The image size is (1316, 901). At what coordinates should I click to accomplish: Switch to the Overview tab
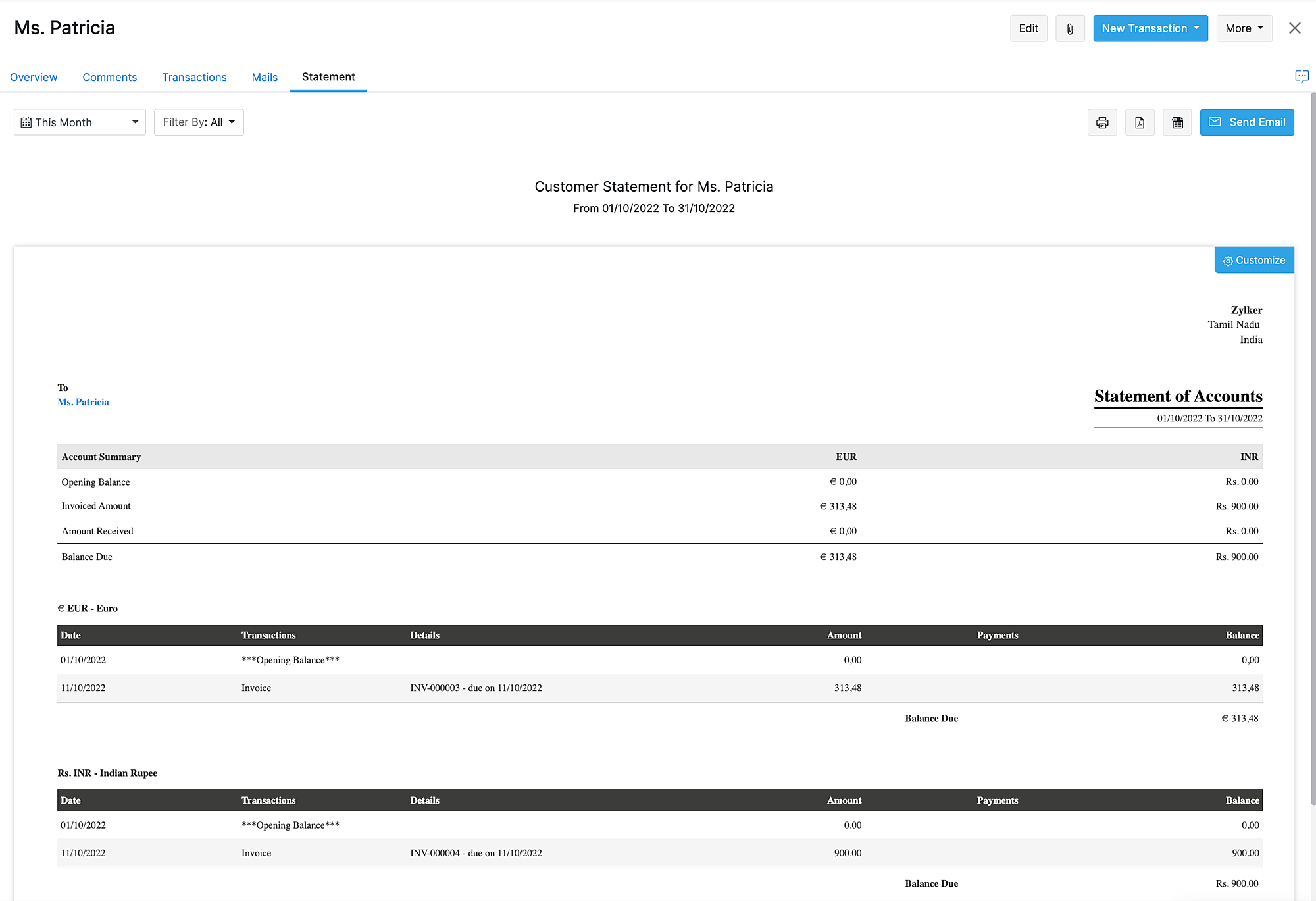click(x=34, y=77)
